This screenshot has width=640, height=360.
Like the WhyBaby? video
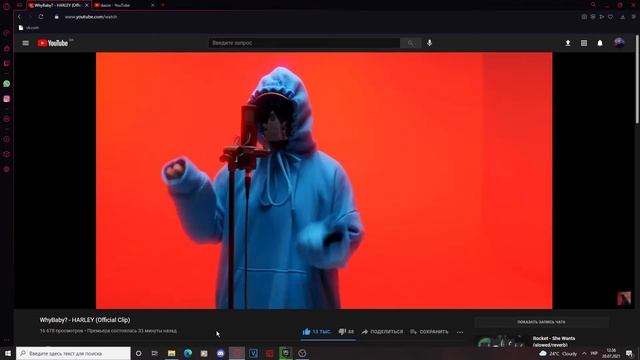pyautogui.click(x=317, y=332)
